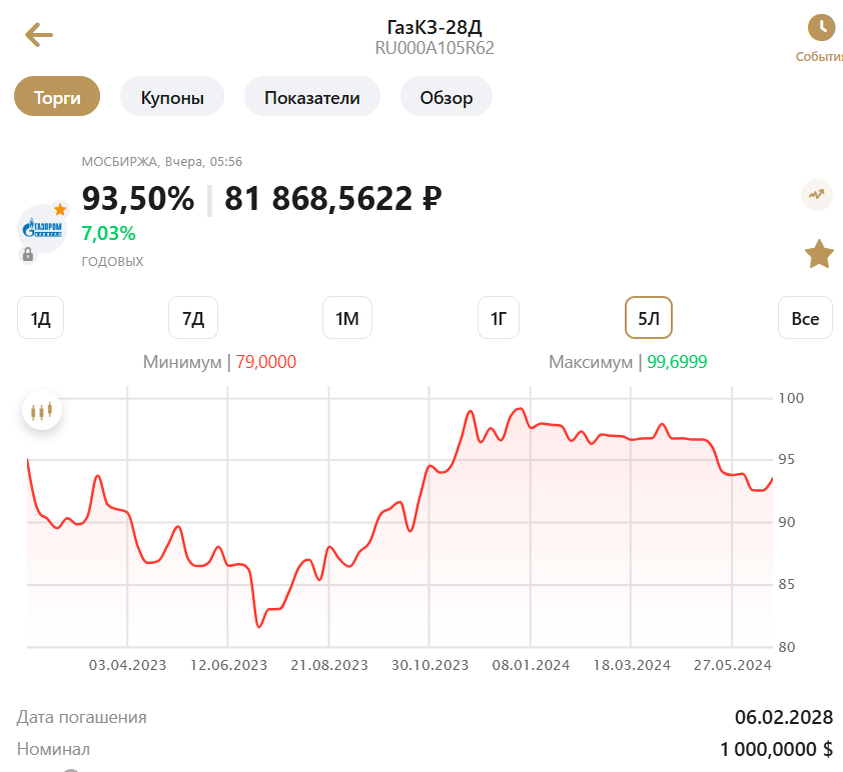
Task: Click the 7,03% yield value
Action: click(109, 233)
